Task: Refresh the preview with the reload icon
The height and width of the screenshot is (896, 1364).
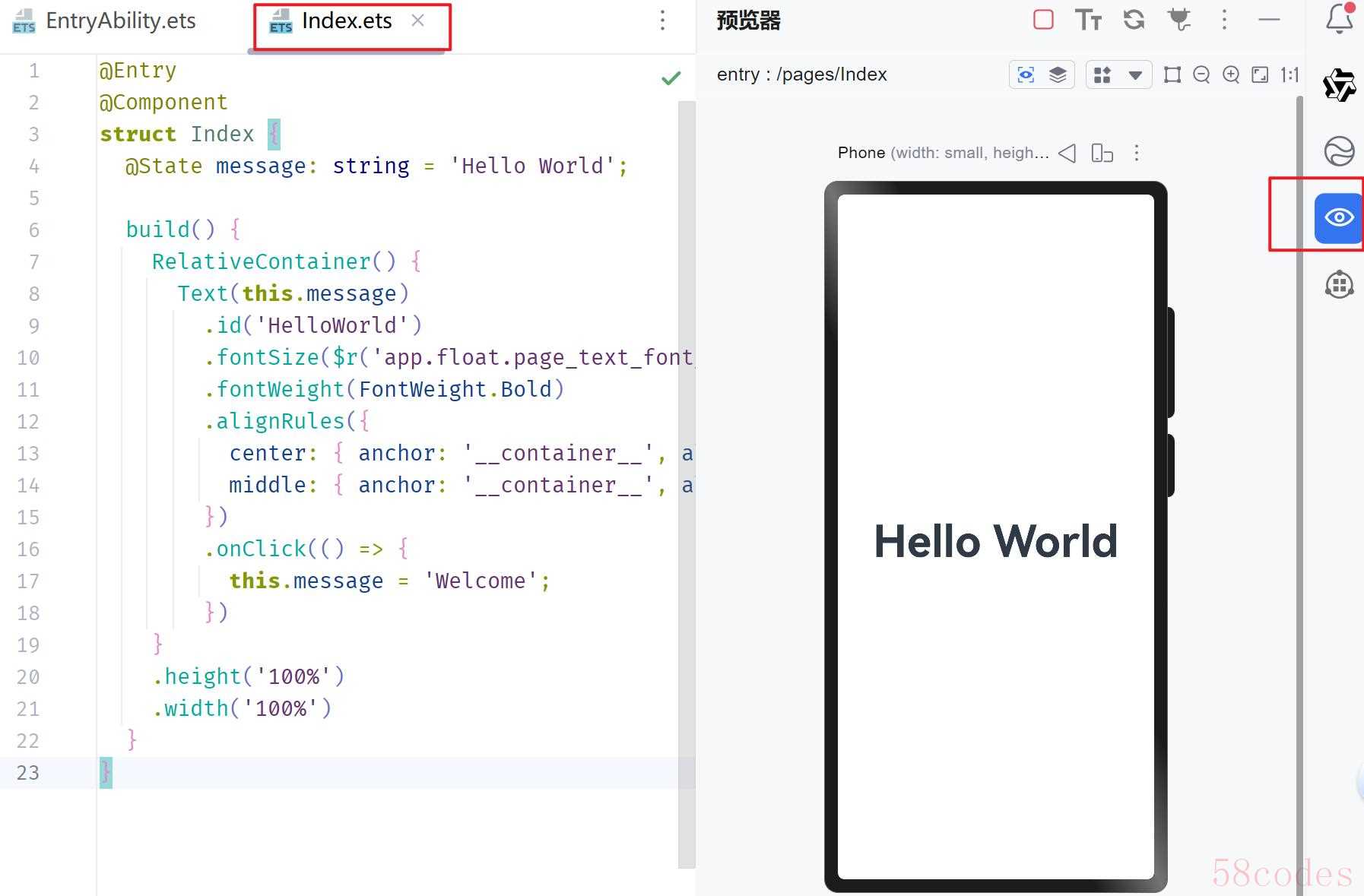Action: click(1134, 20)
